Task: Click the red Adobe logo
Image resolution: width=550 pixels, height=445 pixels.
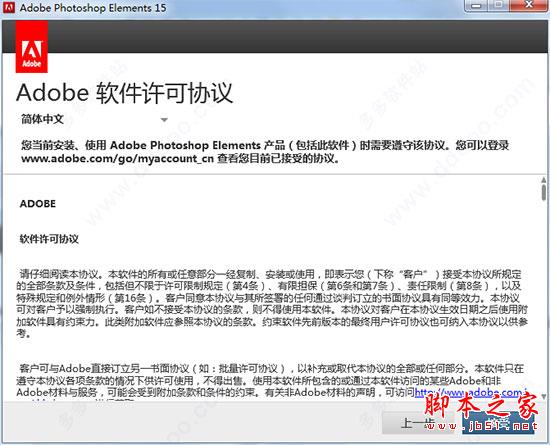Action: 32,47
